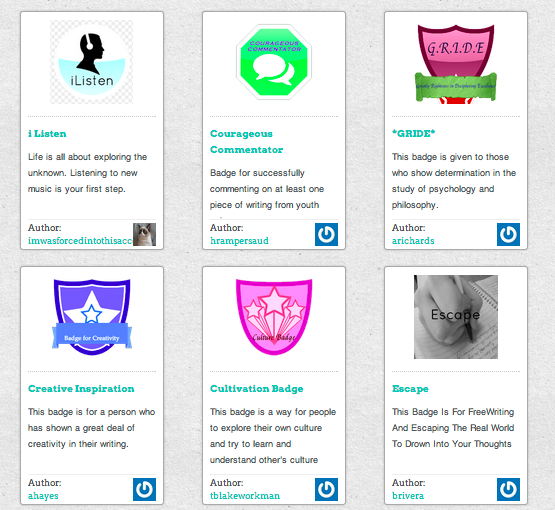Open the pink Culture Badge shield image
The image size is (555, 510).
click(274, 317)
